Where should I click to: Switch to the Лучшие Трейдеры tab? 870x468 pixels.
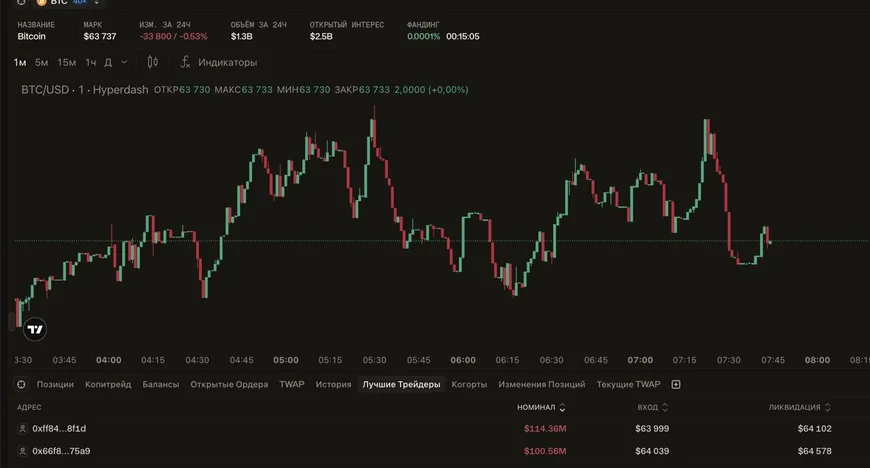pos(401,384)
